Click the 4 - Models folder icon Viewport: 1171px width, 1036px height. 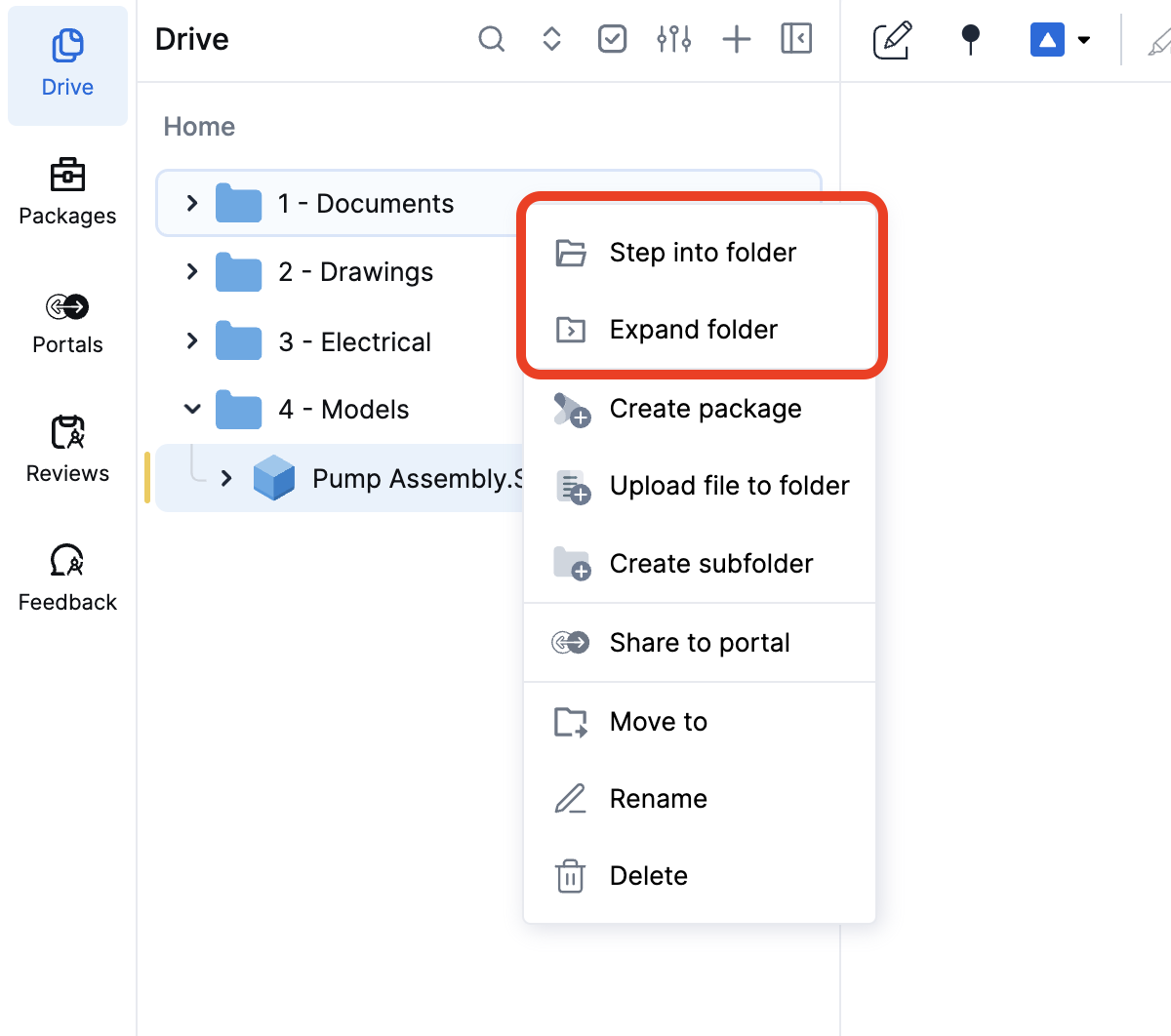[x=239, y=410]
